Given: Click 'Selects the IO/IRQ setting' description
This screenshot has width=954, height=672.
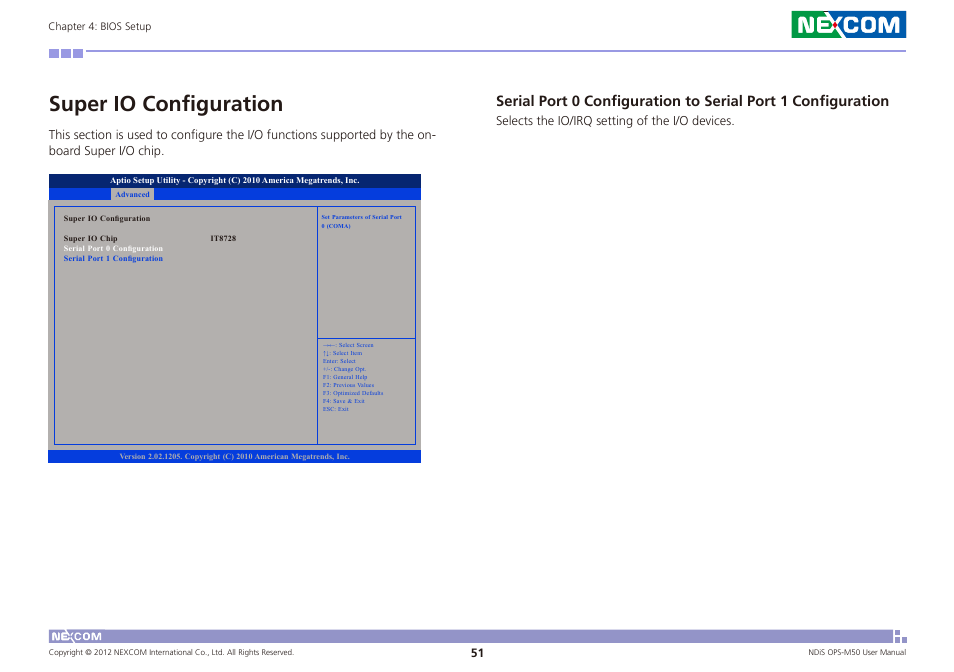Looking at the screenshot, I should point(615,121).
